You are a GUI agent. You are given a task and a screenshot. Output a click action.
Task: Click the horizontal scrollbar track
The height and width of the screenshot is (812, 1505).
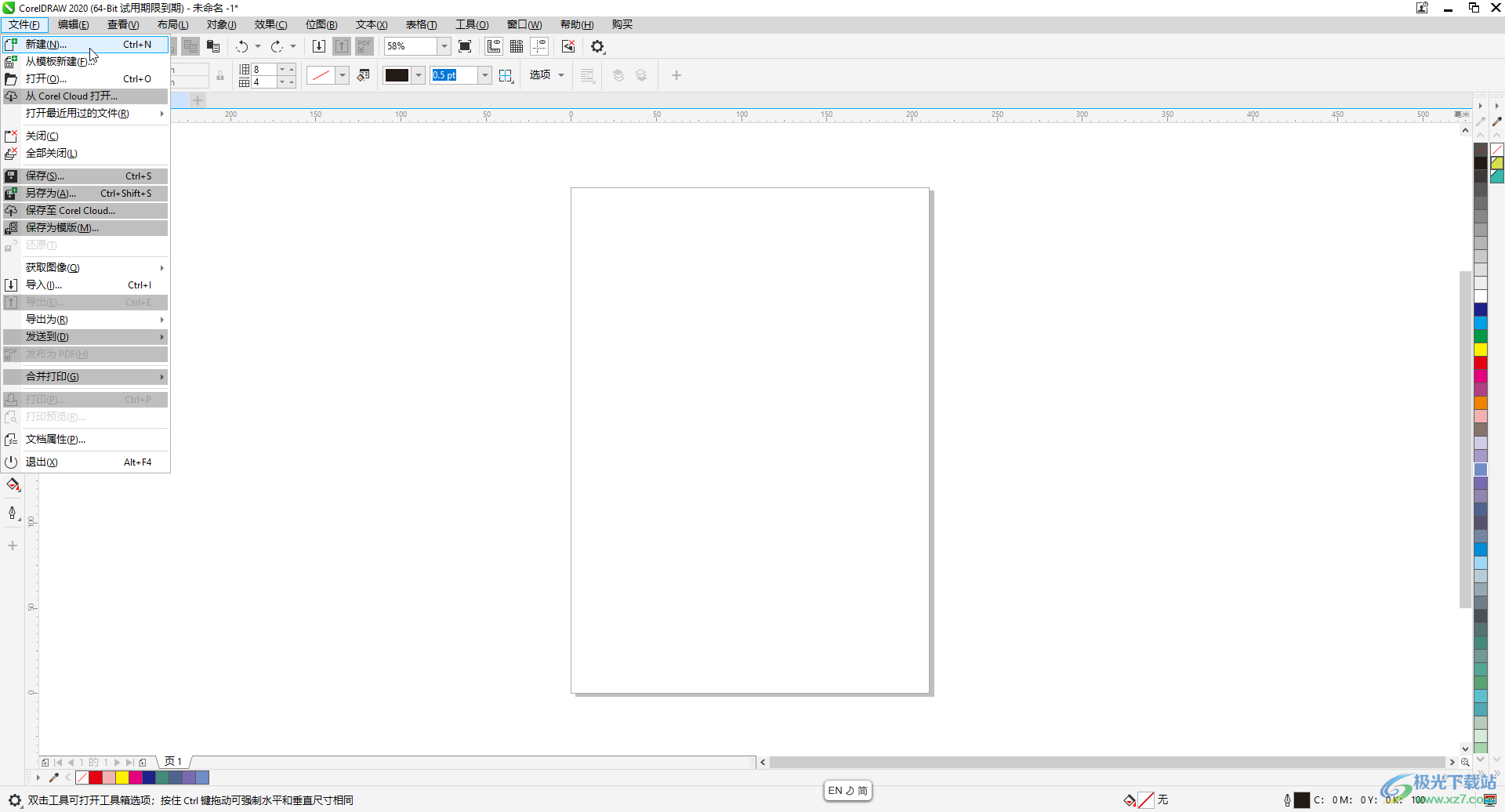point(1108,762)
